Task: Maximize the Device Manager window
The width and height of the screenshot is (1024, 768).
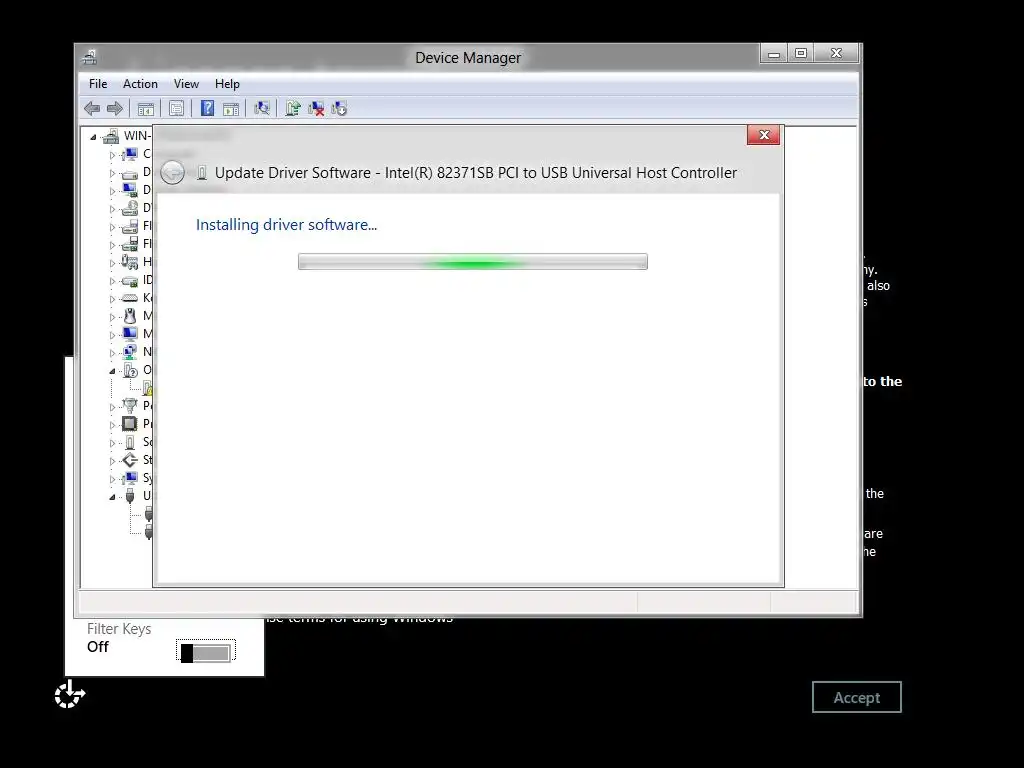Action: 801,54
